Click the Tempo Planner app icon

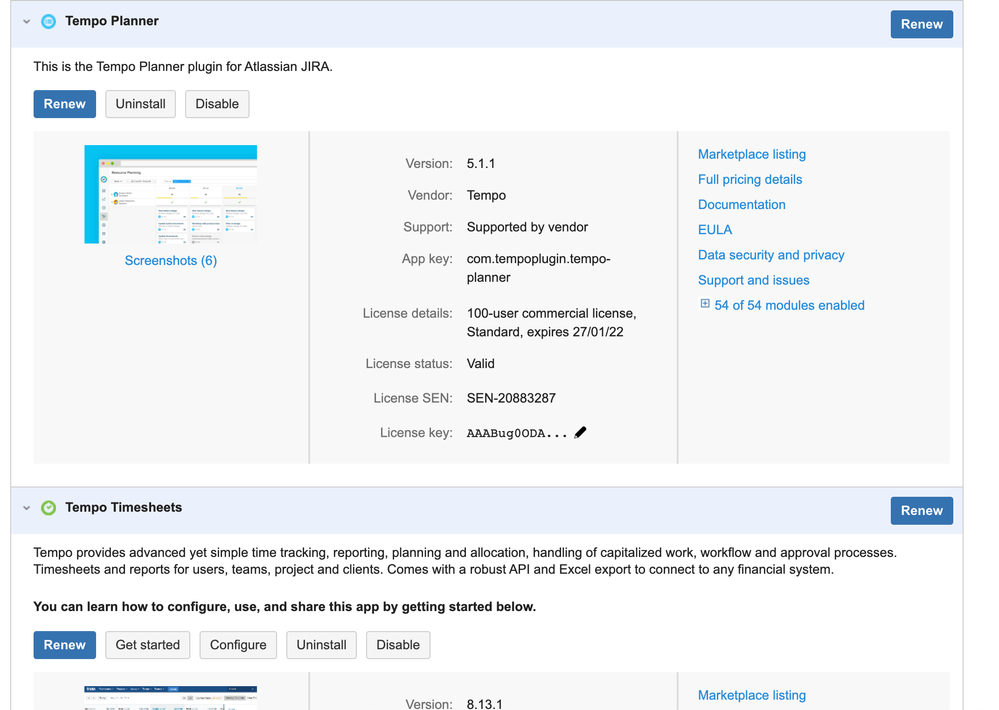click(x=48, y=21)
